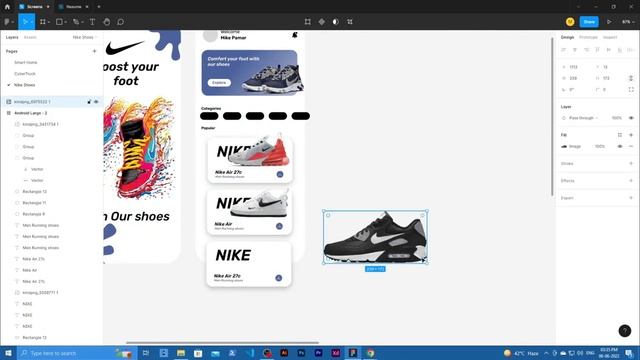
Task: Select the Pen tool
Action: tap(76, 22)
